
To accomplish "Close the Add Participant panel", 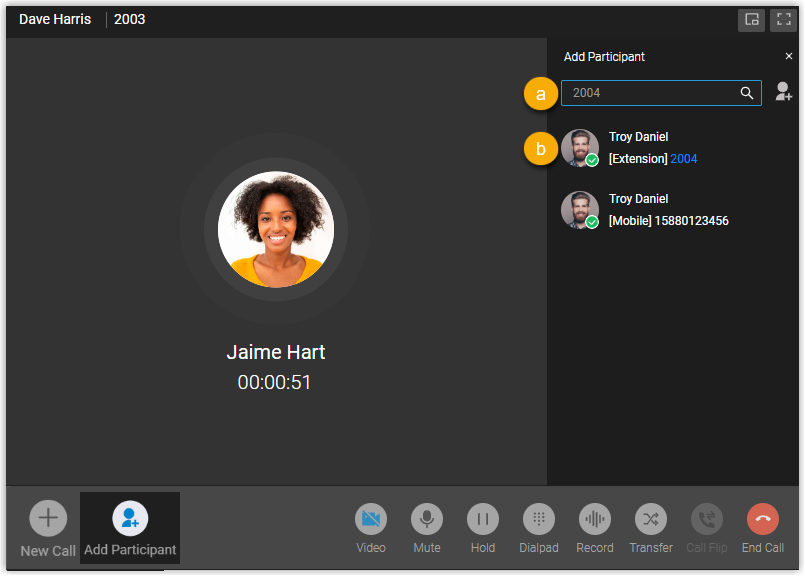I will pos(789,56).
